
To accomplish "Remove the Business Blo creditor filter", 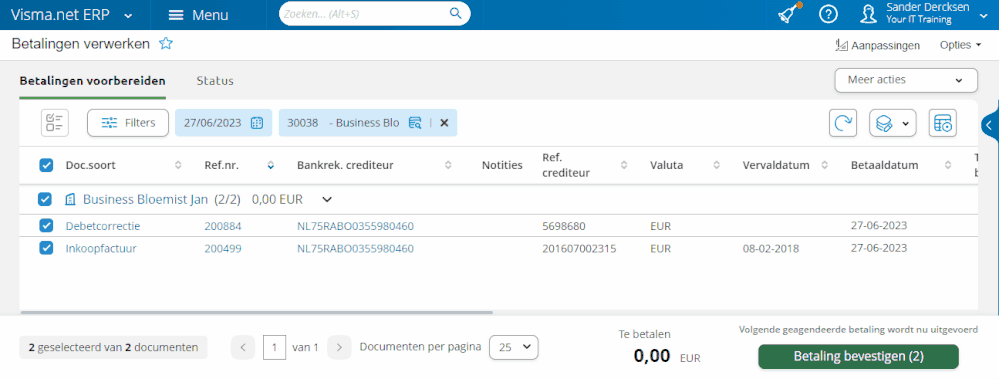I will pos(444,123).
